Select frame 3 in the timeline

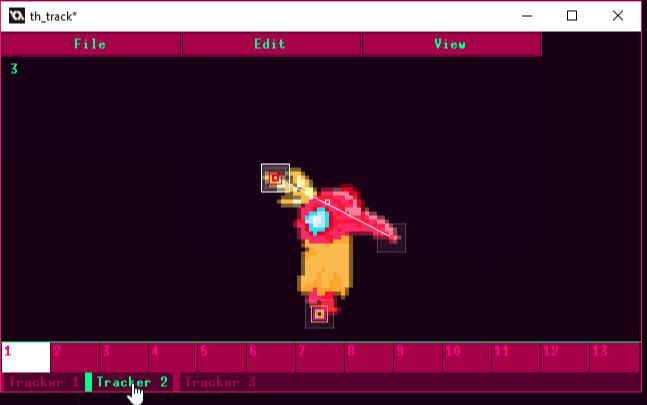click(124, 357)
